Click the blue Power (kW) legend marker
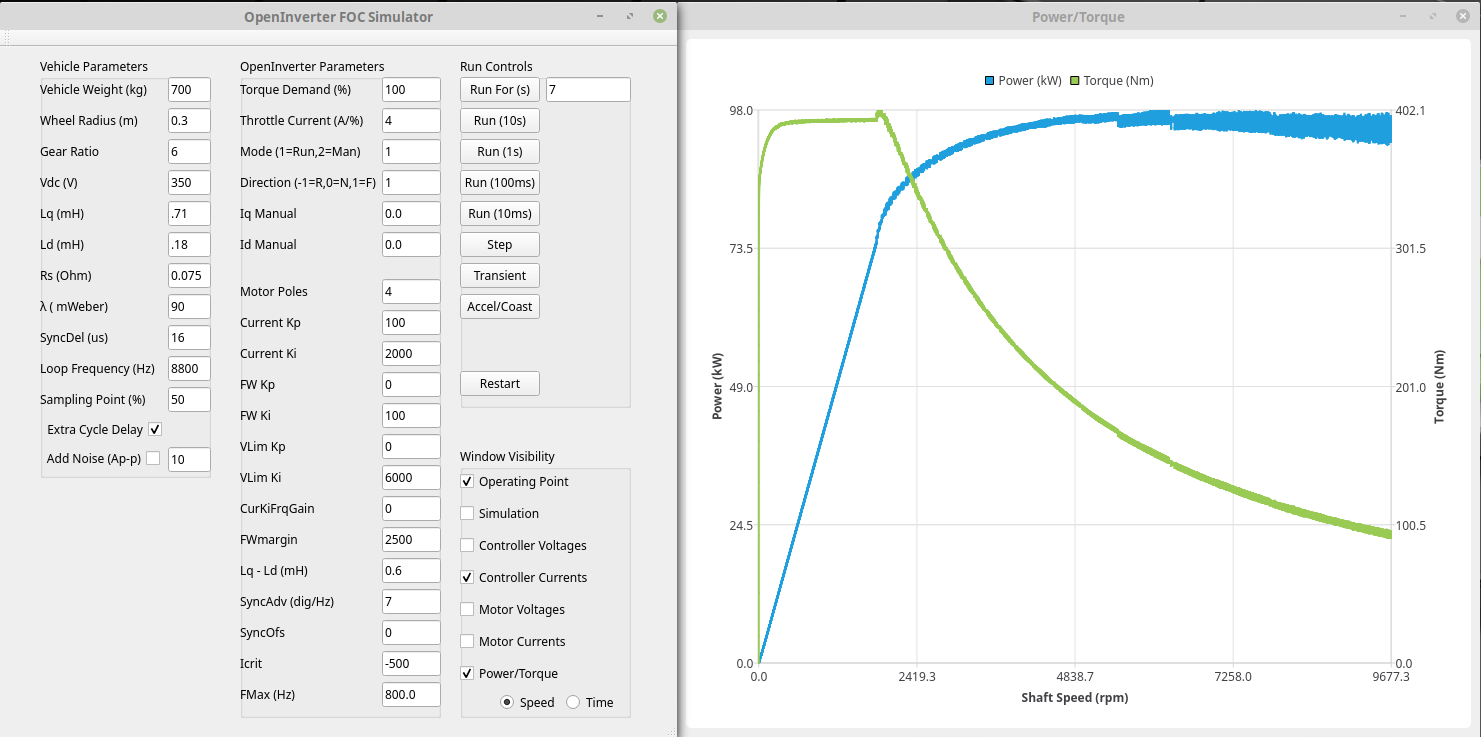 coord(990,81)
